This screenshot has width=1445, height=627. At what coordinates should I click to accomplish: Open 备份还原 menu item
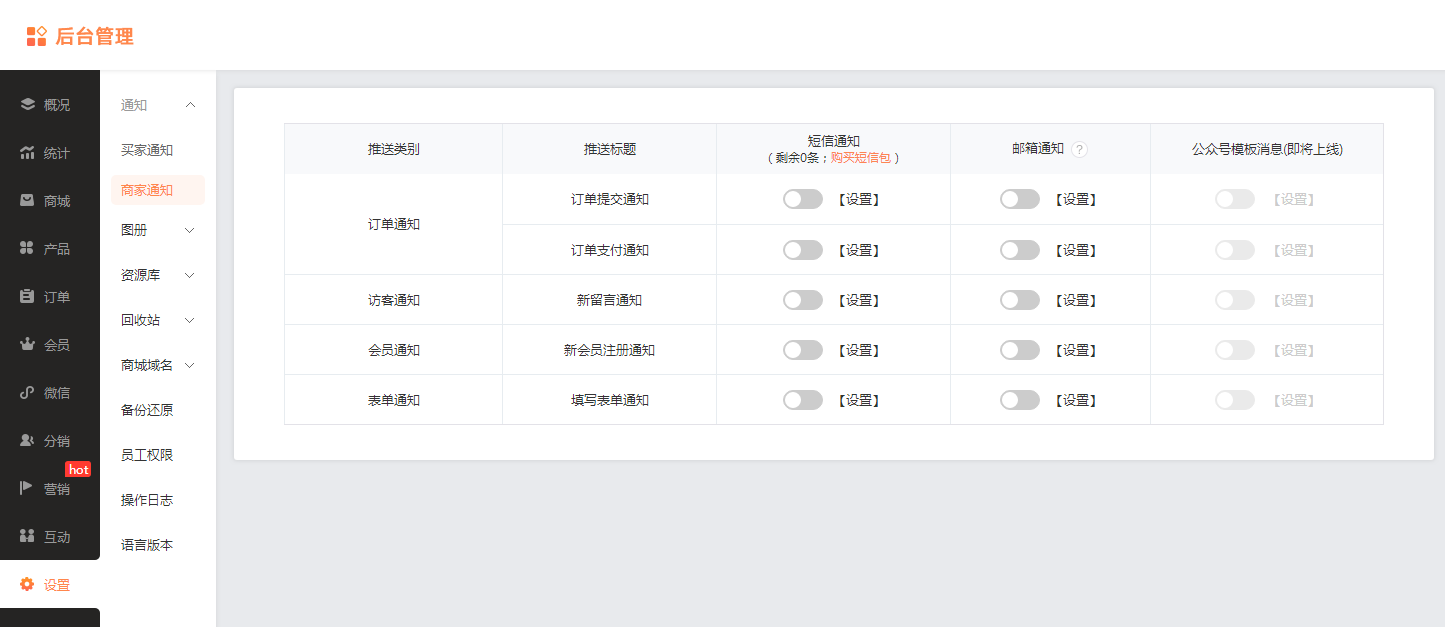(147, 410)
